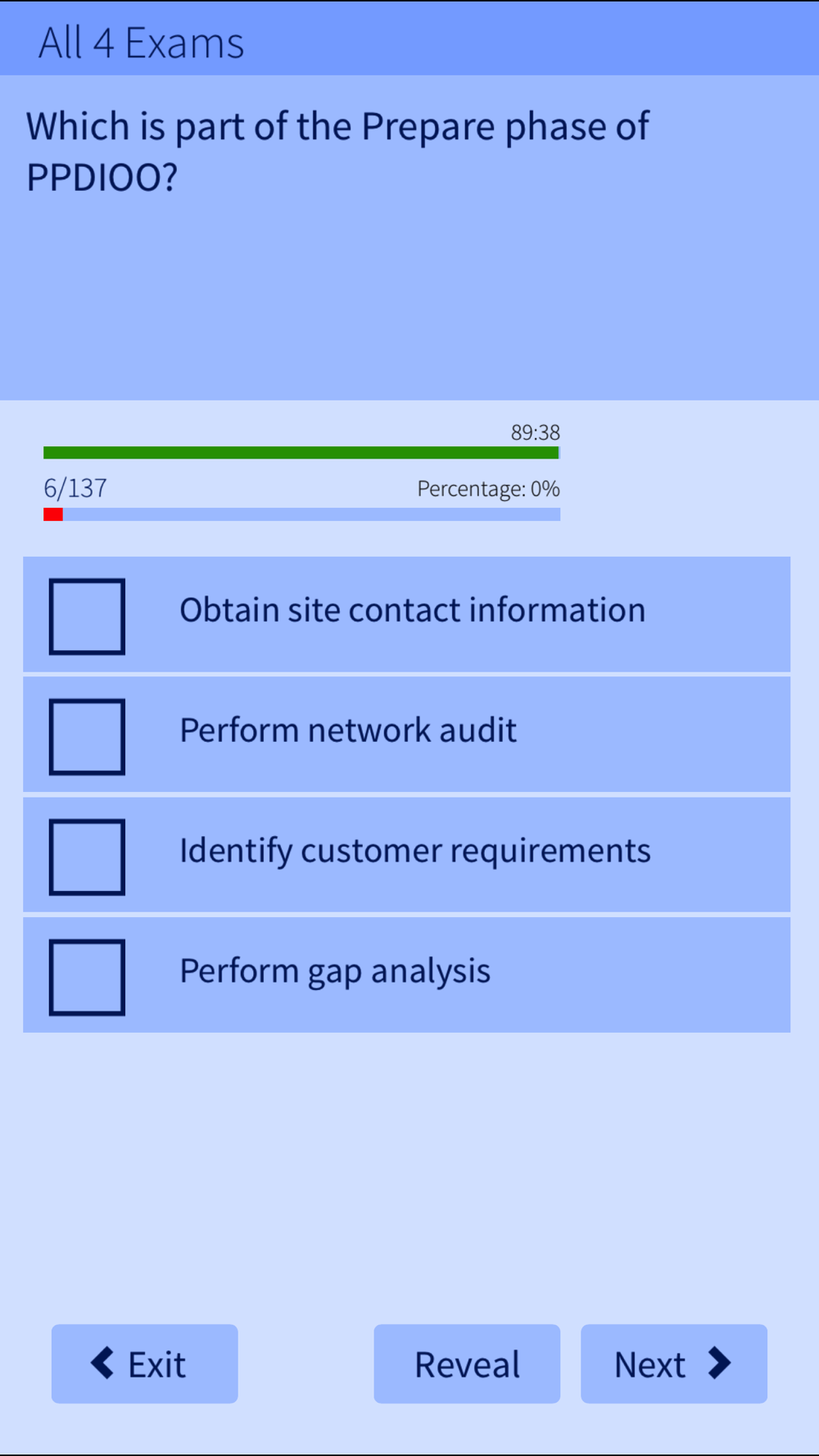
Task: Open the 'All 4 Exams' header title
Action: pos(142,43)
